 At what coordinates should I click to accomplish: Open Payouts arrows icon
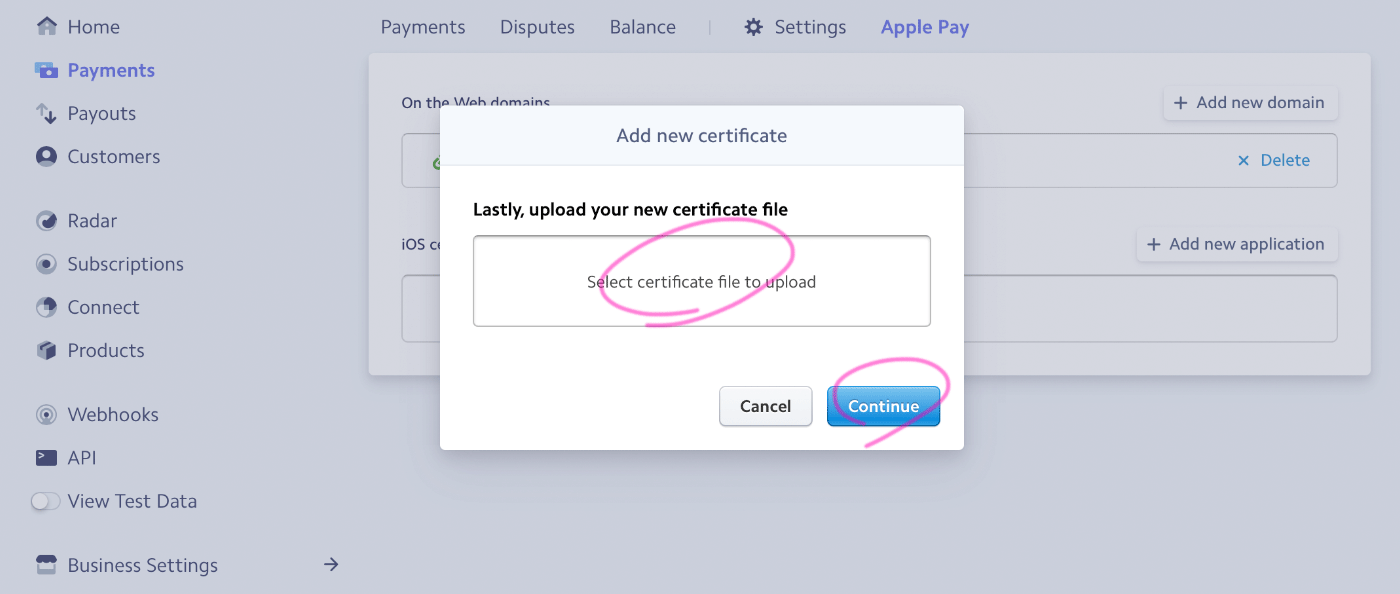tap(46, 113)
